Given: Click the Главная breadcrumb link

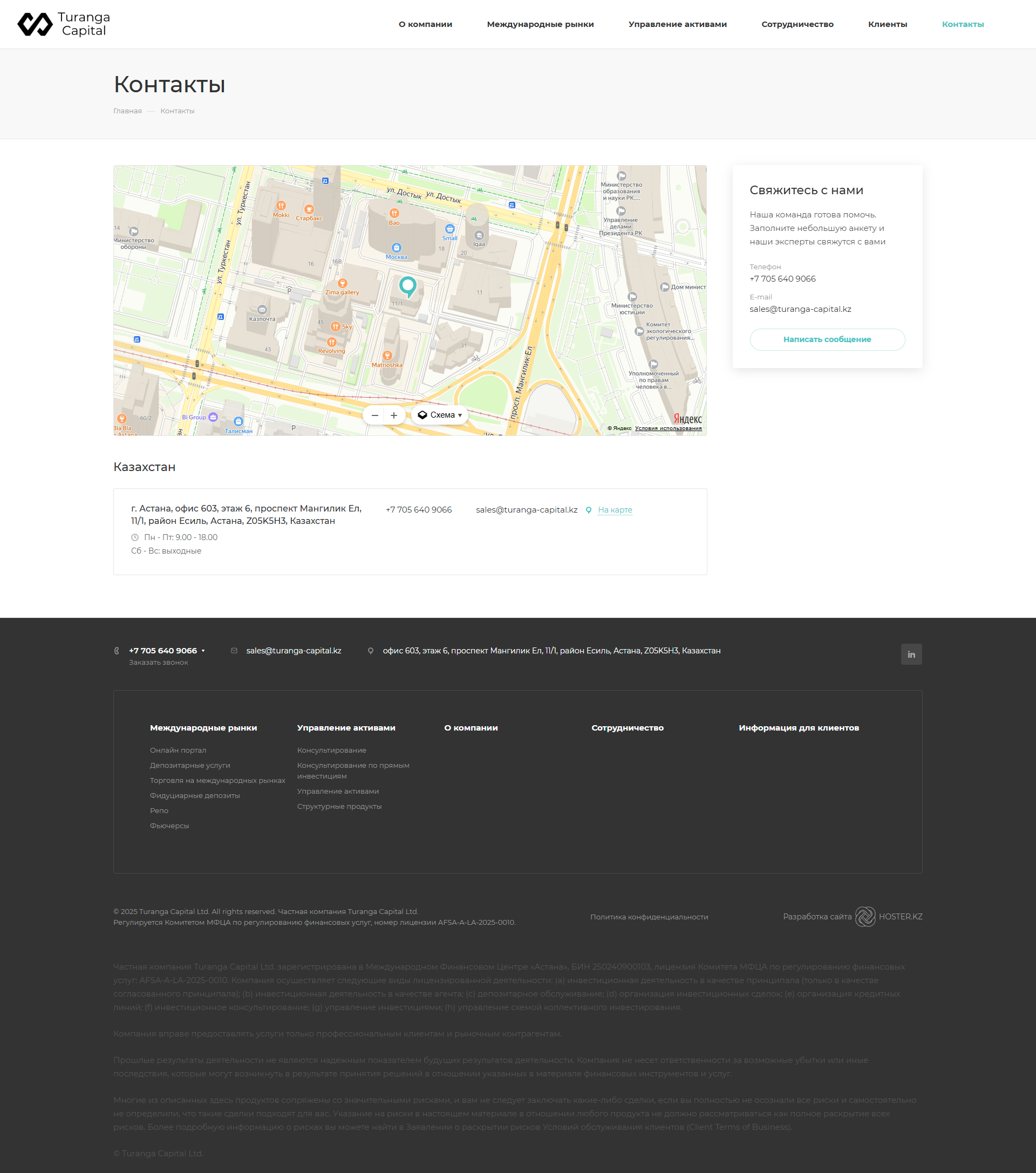Looking at the screenshot, I should click(x=127, y=110).
